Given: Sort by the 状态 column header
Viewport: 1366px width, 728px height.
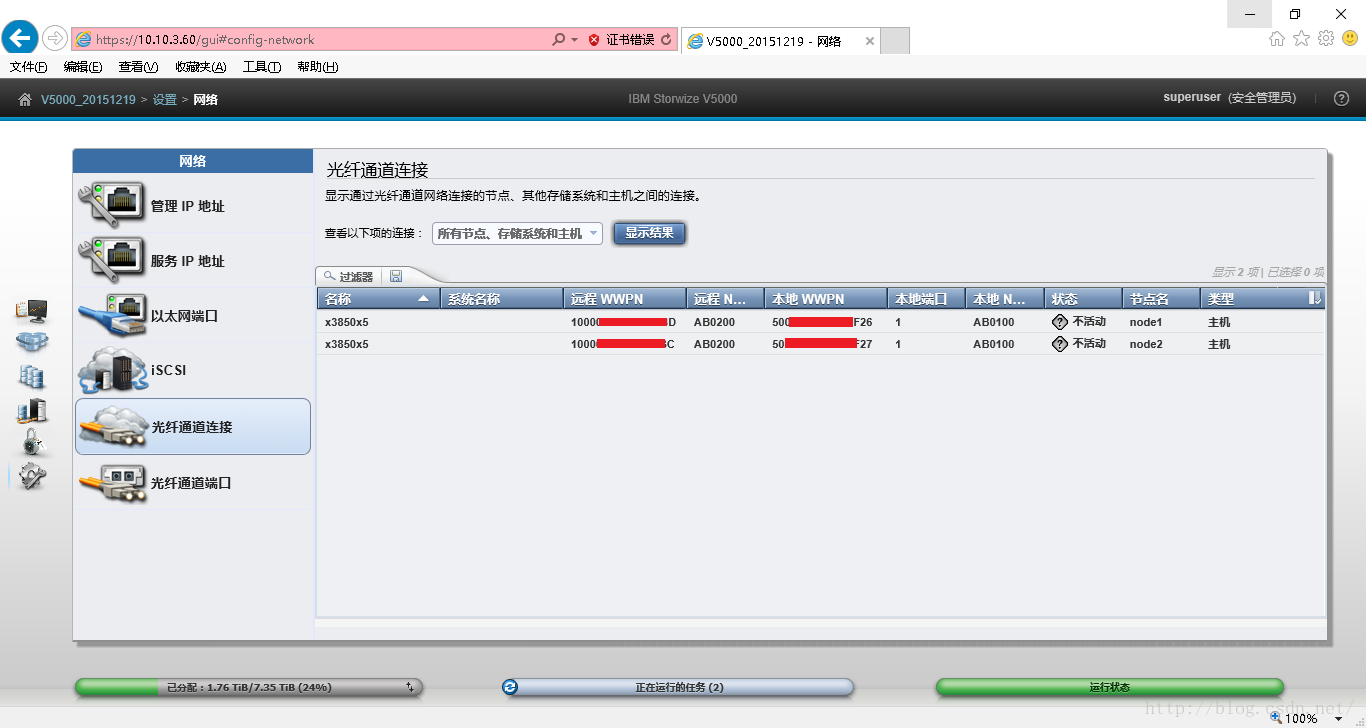Looking at the screenshot, I should (x=1084, y=298).
